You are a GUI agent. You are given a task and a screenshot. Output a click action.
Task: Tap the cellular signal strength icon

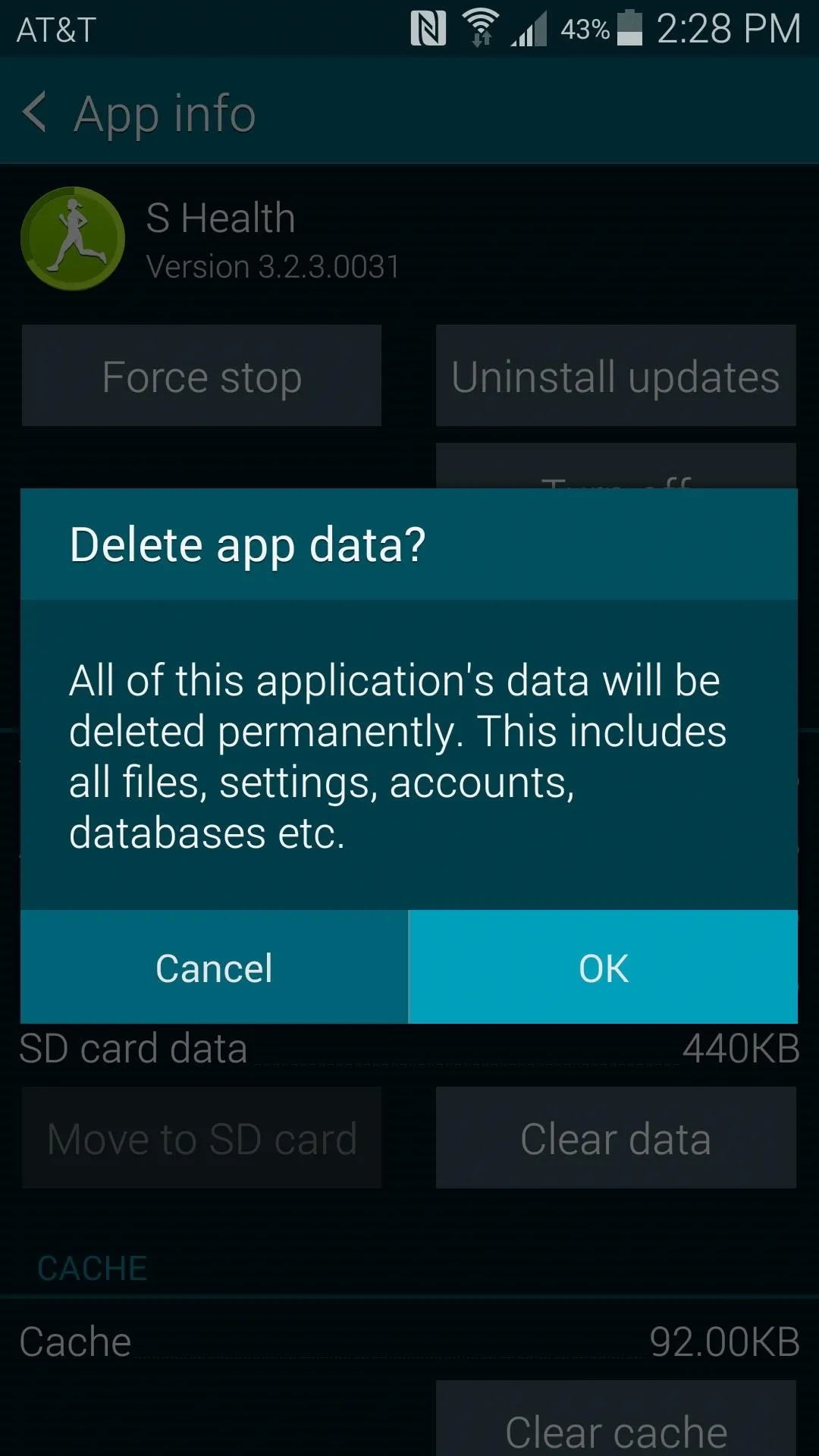click(x=529, y=30)
